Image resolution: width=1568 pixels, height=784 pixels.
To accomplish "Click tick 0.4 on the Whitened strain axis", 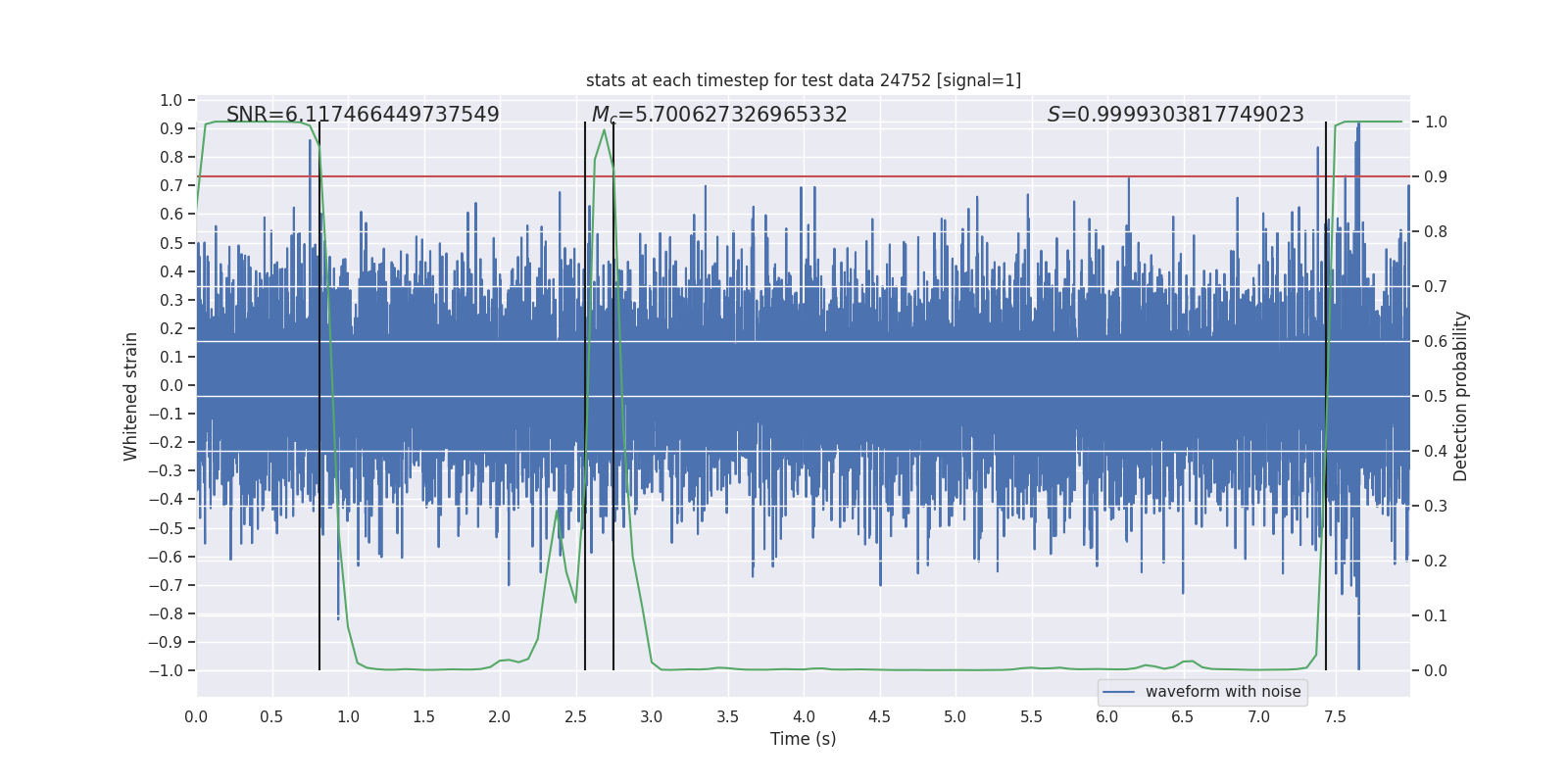I will coord(171,271).
